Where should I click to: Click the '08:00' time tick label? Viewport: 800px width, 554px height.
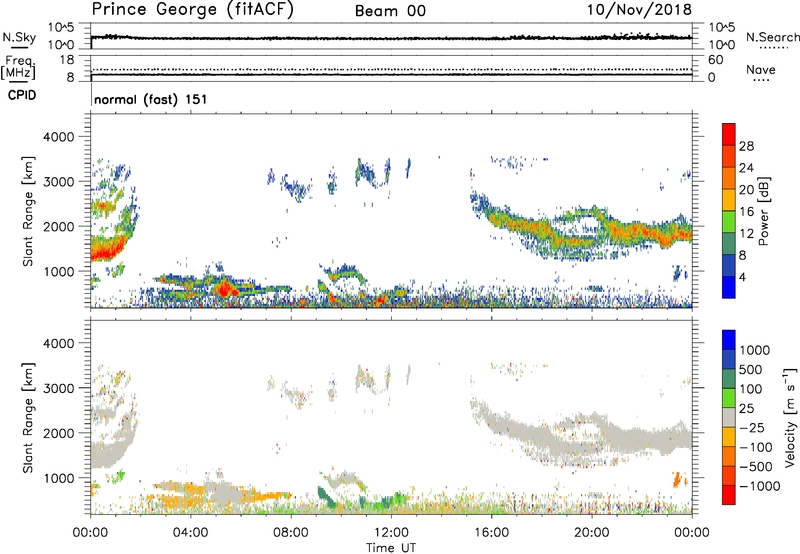point(291,533)
